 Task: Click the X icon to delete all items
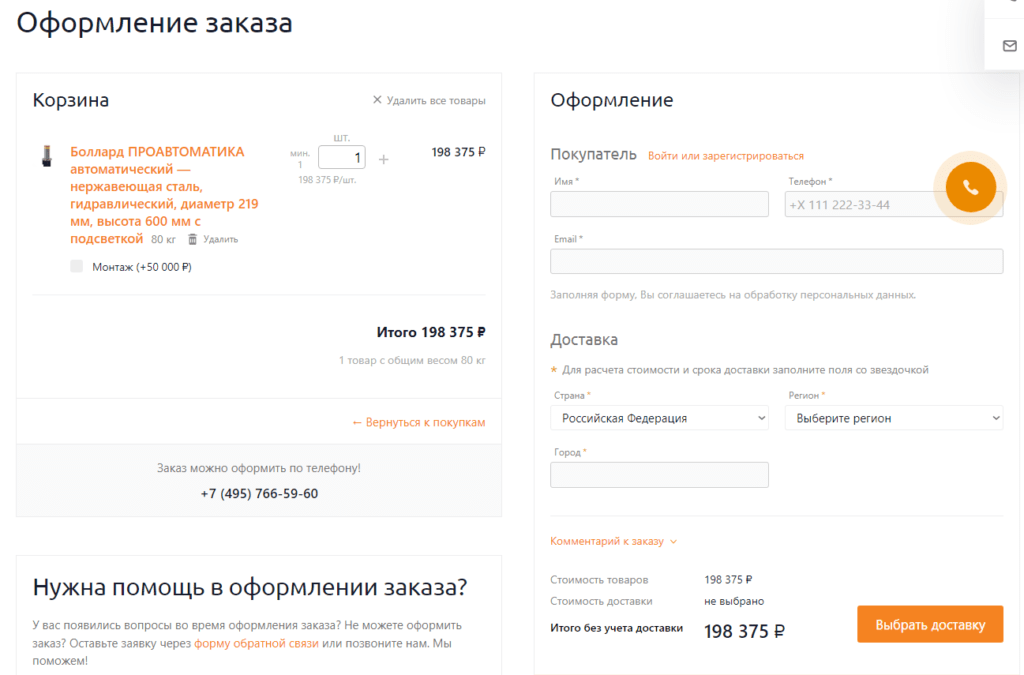pyautogui.click(x=377, y=100)
